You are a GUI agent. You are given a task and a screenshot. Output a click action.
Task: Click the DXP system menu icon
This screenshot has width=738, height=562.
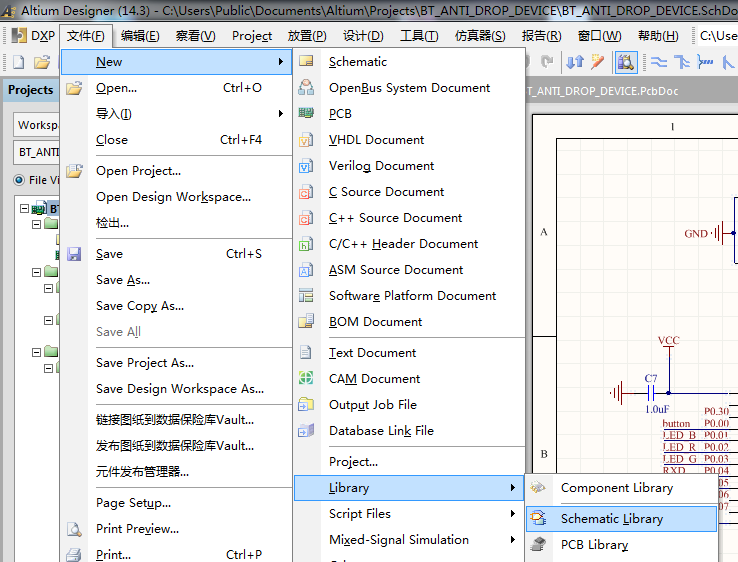click(19, 35)
